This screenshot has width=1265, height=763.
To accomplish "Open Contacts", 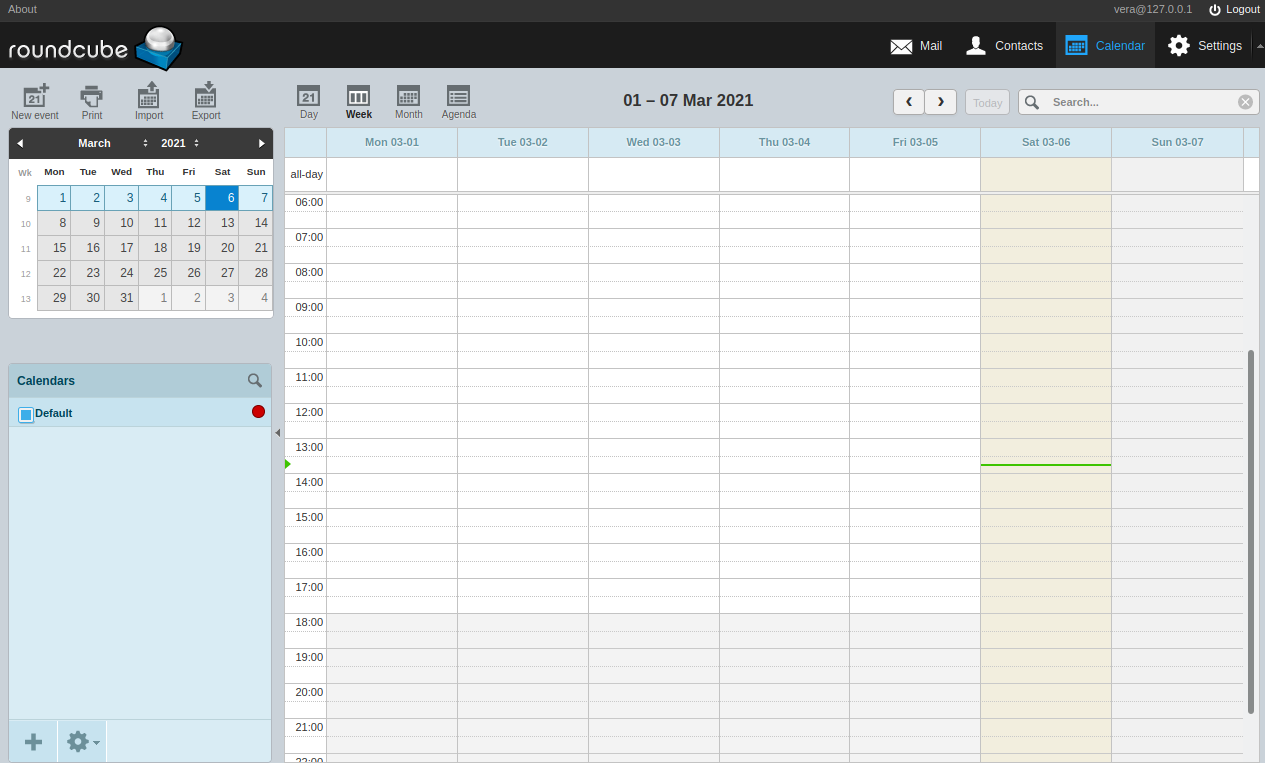I will tap(1004, 45).
